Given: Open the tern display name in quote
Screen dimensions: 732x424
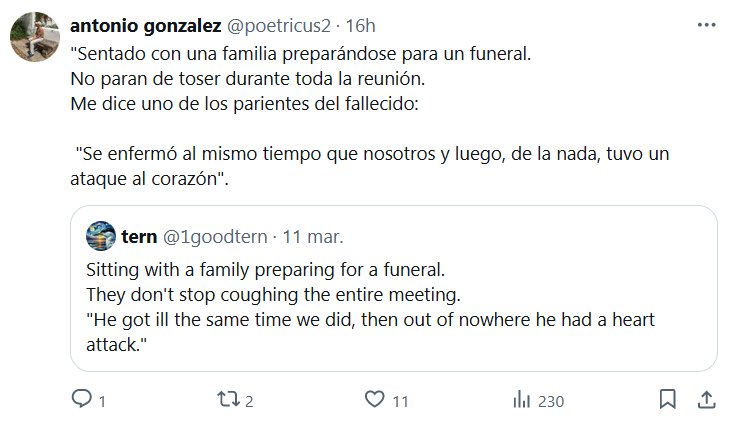Looking at the screenshot, I should click(x=139, y=239).
